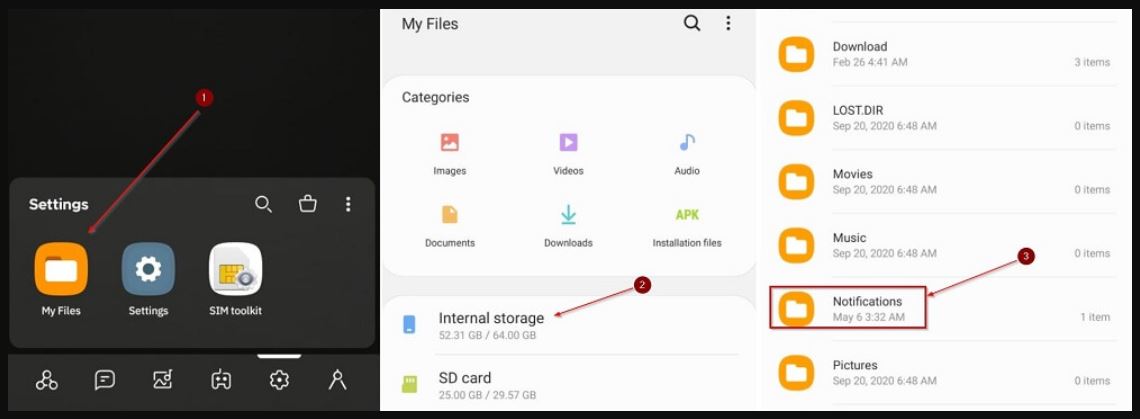Select the chat bubble tab in bottom bar

coord(105,379)
